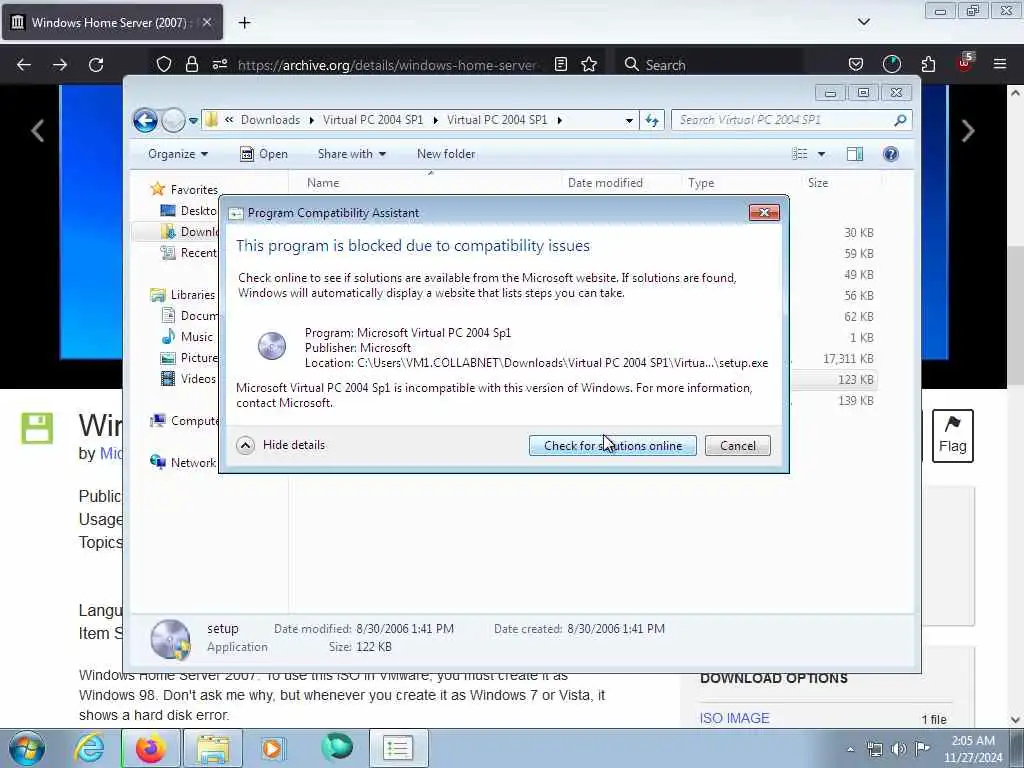
Task: Select the 17,311 KB file row
Action: (x=835, y=359)
